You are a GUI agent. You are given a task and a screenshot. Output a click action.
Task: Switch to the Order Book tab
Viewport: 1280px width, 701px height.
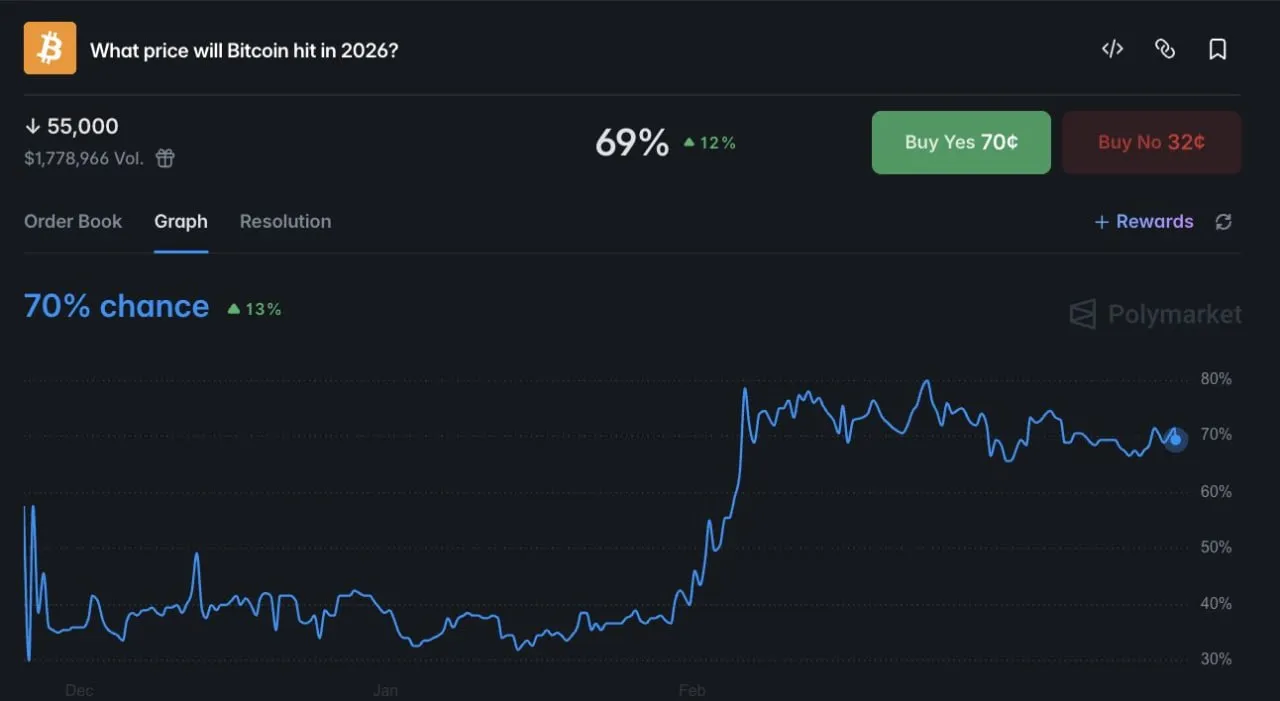[73, 221]
